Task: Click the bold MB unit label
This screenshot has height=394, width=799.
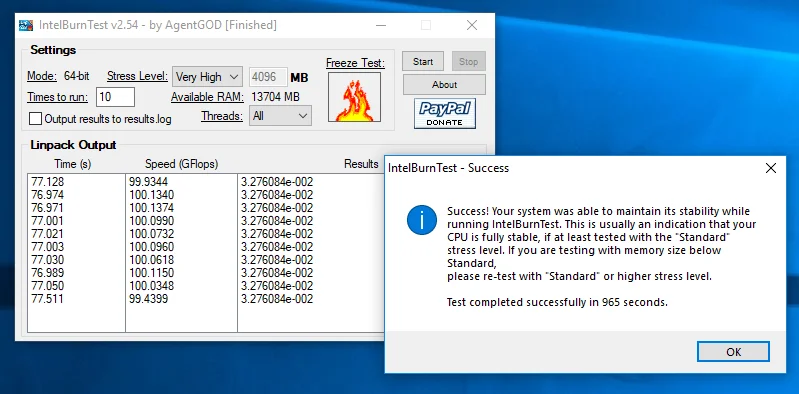Action: click(300, 77)
